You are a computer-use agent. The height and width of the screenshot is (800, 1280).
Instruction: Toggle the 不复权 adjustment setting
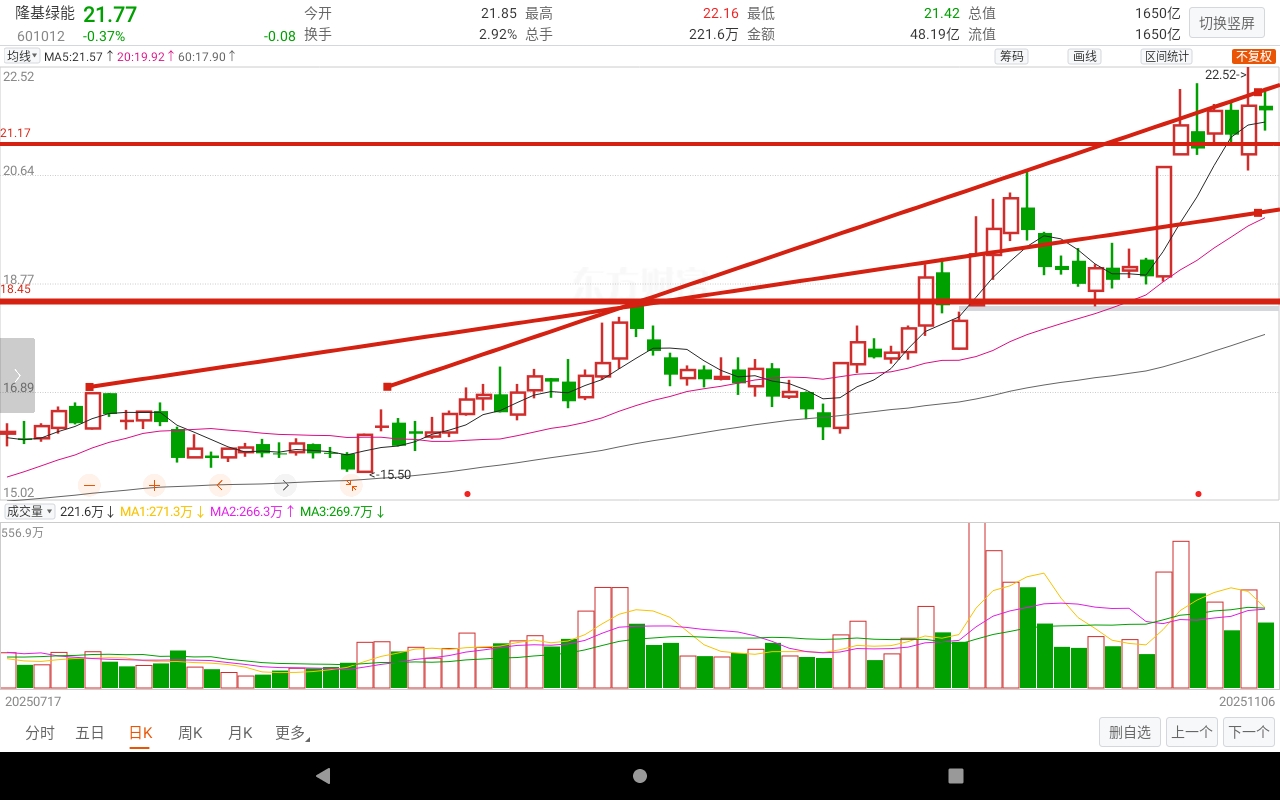[x=1253, y=56]
